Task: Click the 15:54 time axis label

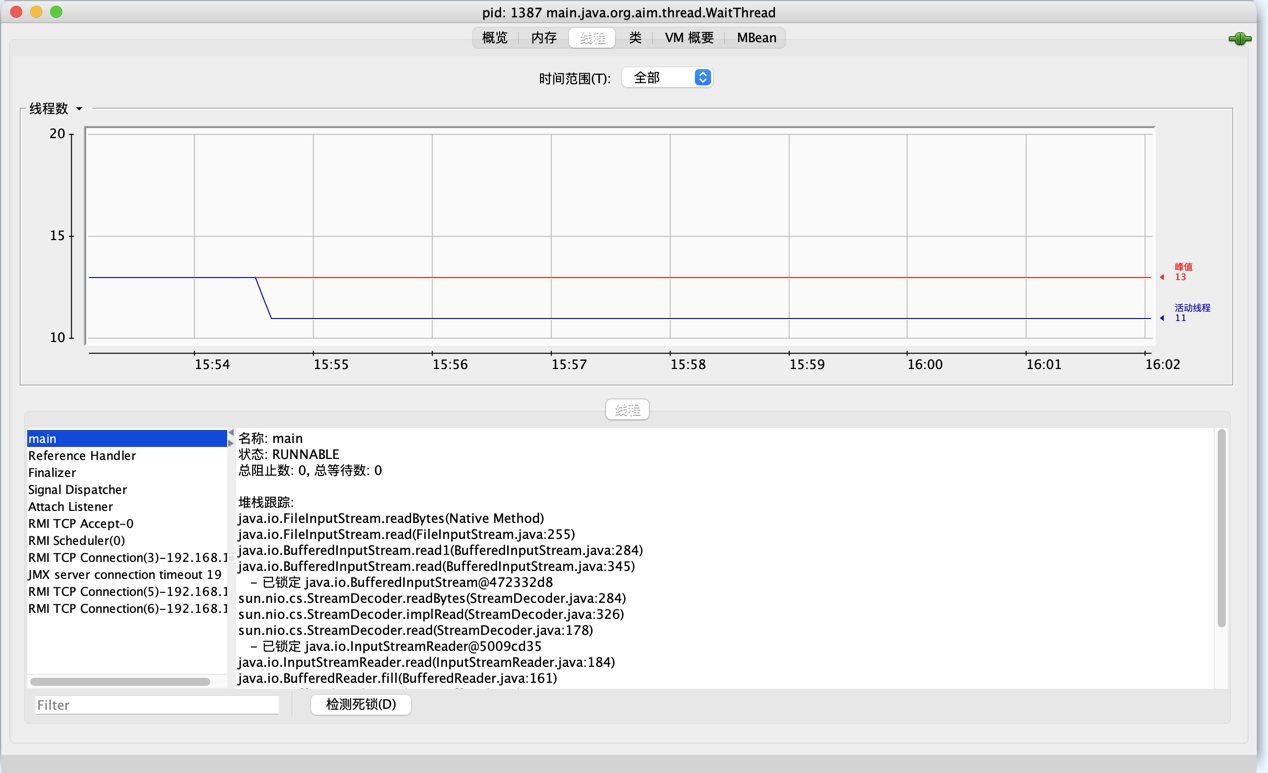Action: click(212, 365)
